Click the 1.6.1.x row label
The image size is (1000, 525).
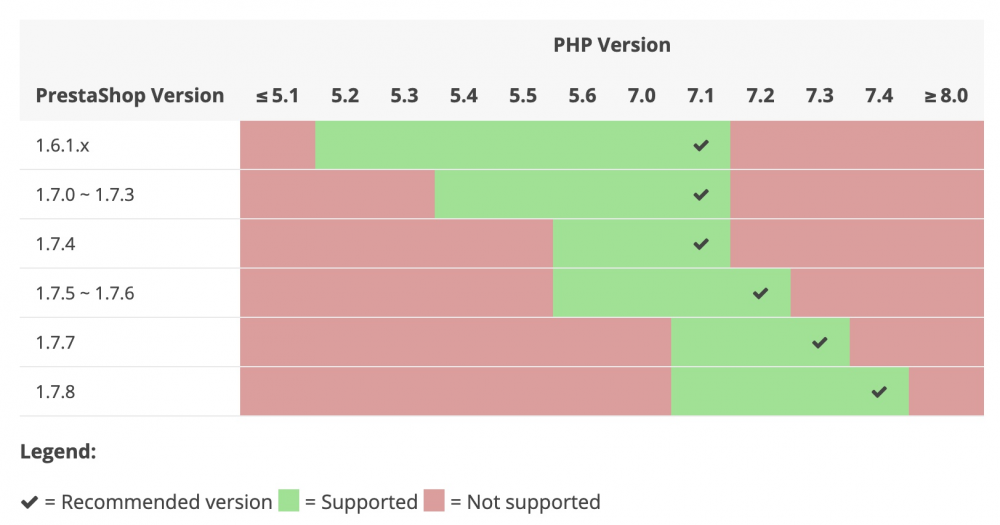click(63, 145)
